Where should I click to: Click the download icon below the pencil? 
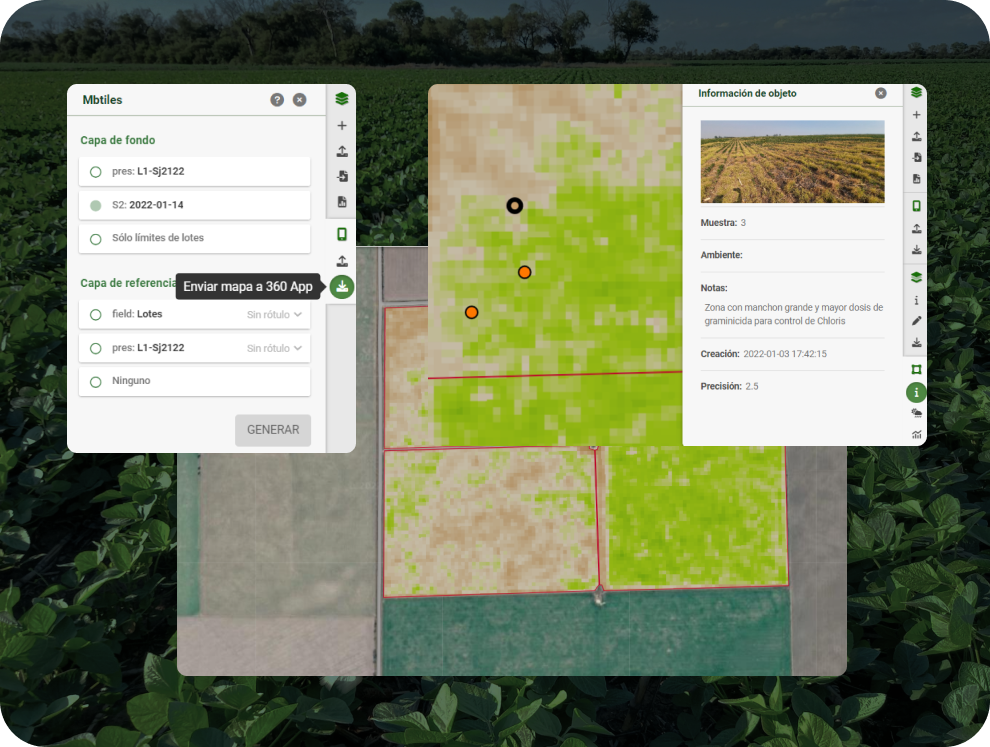click(x=916, y=343)
